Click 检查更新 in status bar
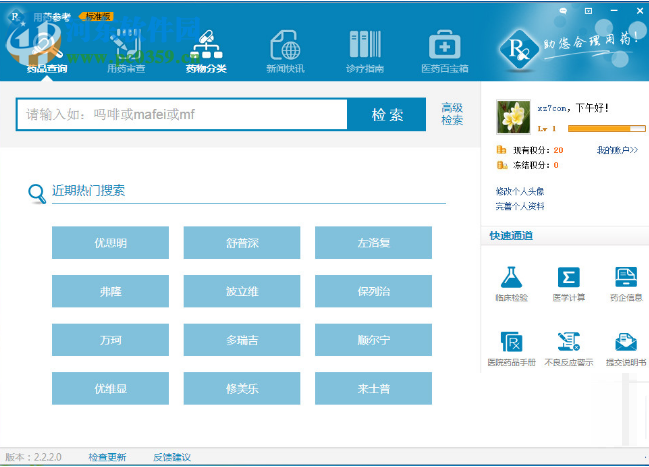Image resolution: width=649 pixels, height=467 pixels. pos(107,457)
